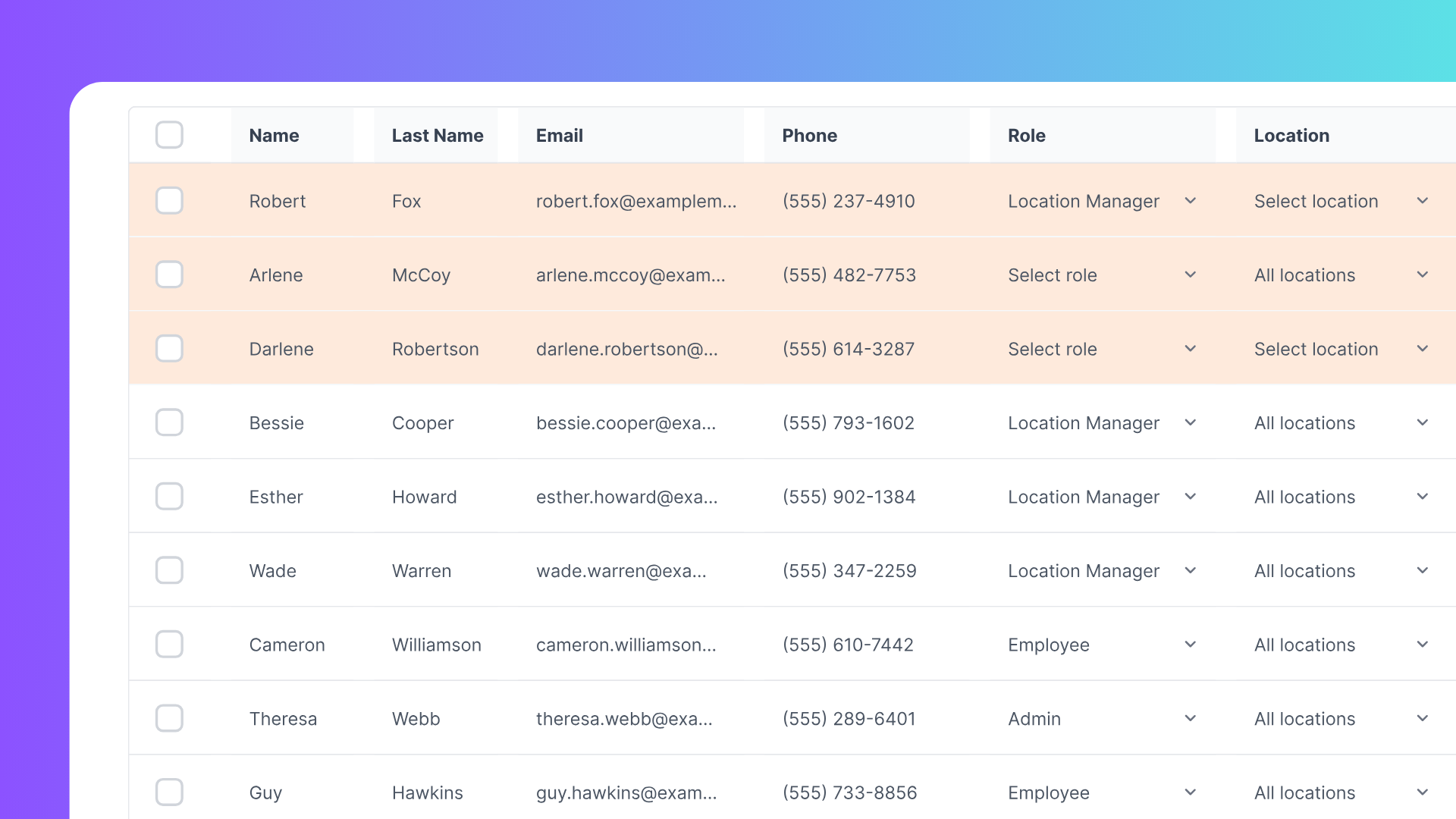The width and height of the screenshot is (1456, 819).
Task: Toggle the select-all header checkbox
Action: pos(169,135)
